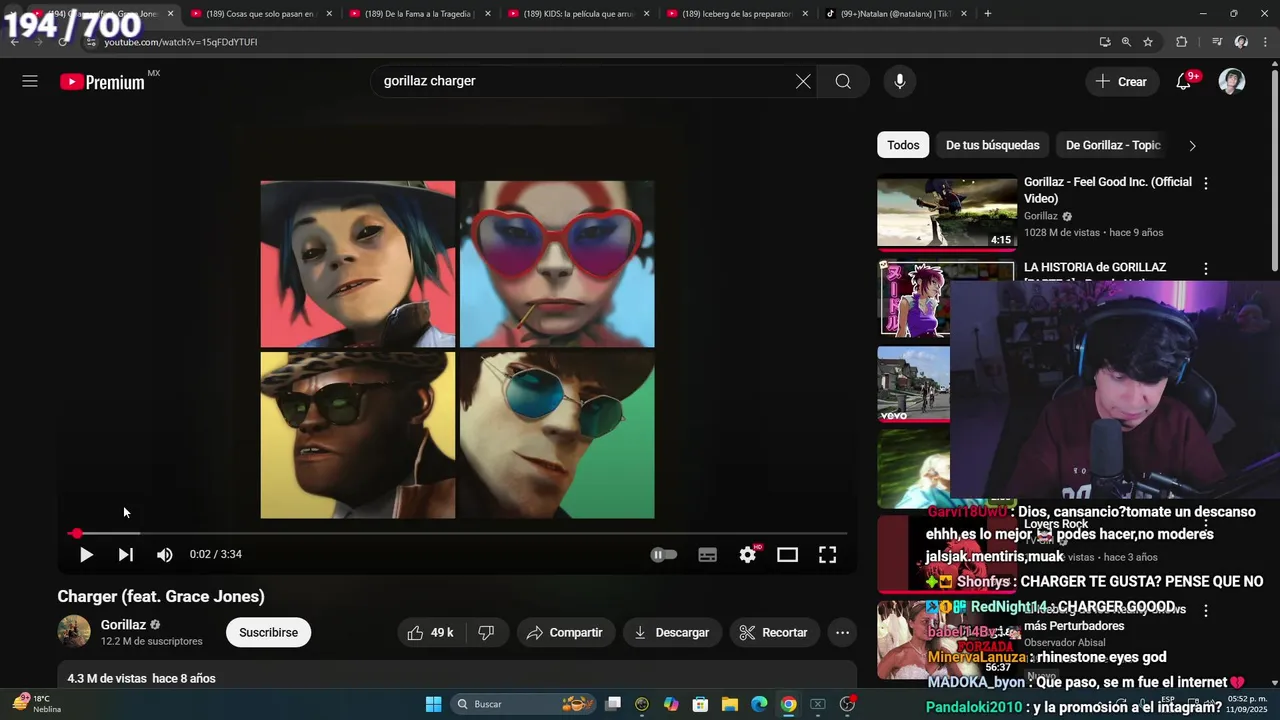The width and height of the screenshot is (1280, 720).
Task: Select De tus búsquedas chip
Action: point(992,145)
